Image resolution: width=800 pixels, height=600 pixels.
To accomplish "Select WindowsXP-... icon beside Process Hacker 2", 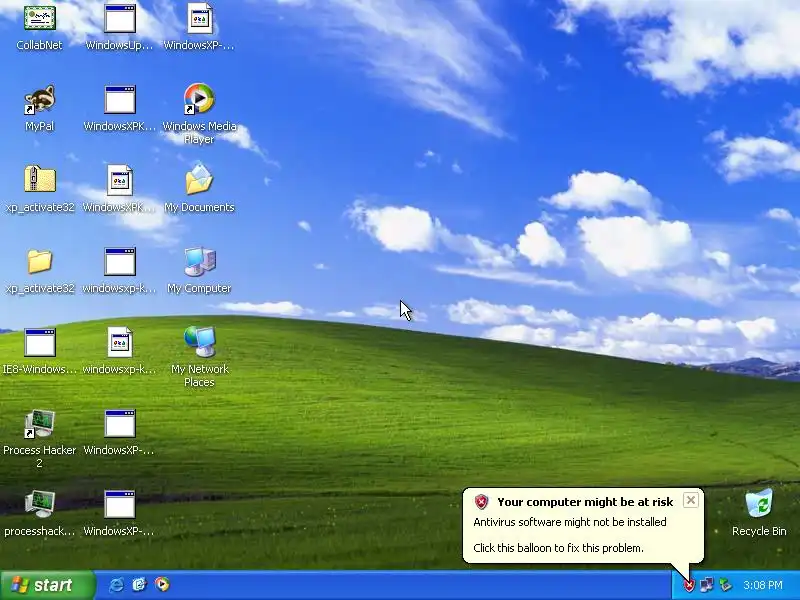I will pyautogui.click(x=119, y=423).
